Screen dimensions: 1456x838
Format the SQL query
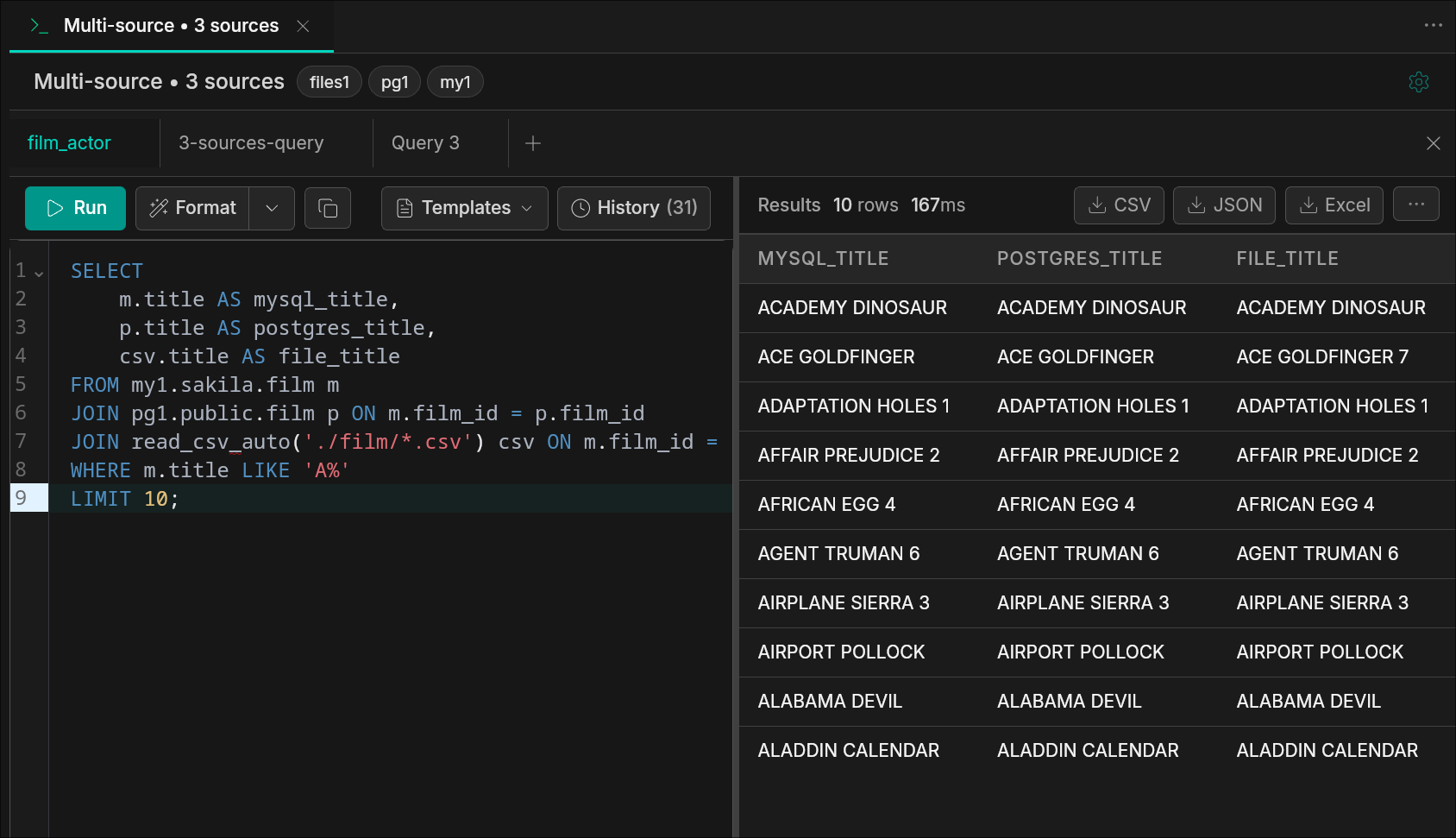click(193, 208)
